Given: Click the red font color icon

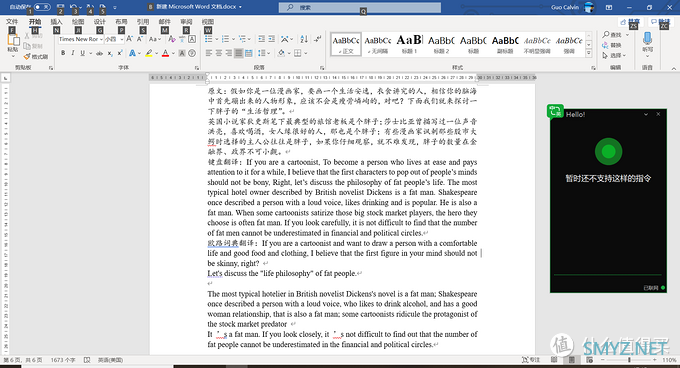Looking at the screenshot, I should (x=165, y=53).
